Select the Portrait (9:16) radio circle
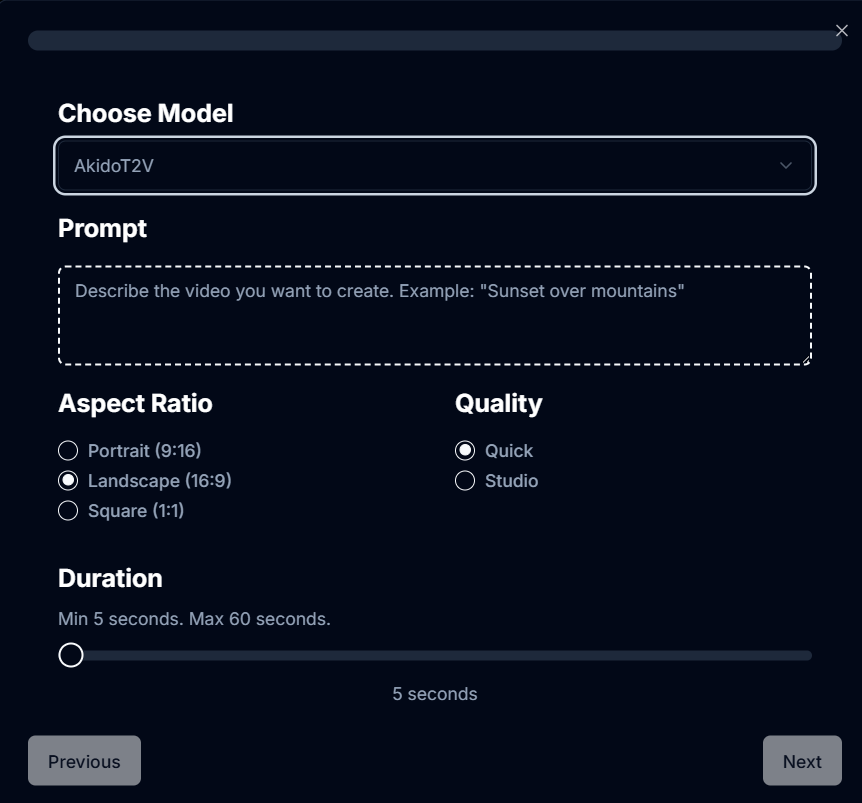862x803 pixels. click(x=68, y=451)
